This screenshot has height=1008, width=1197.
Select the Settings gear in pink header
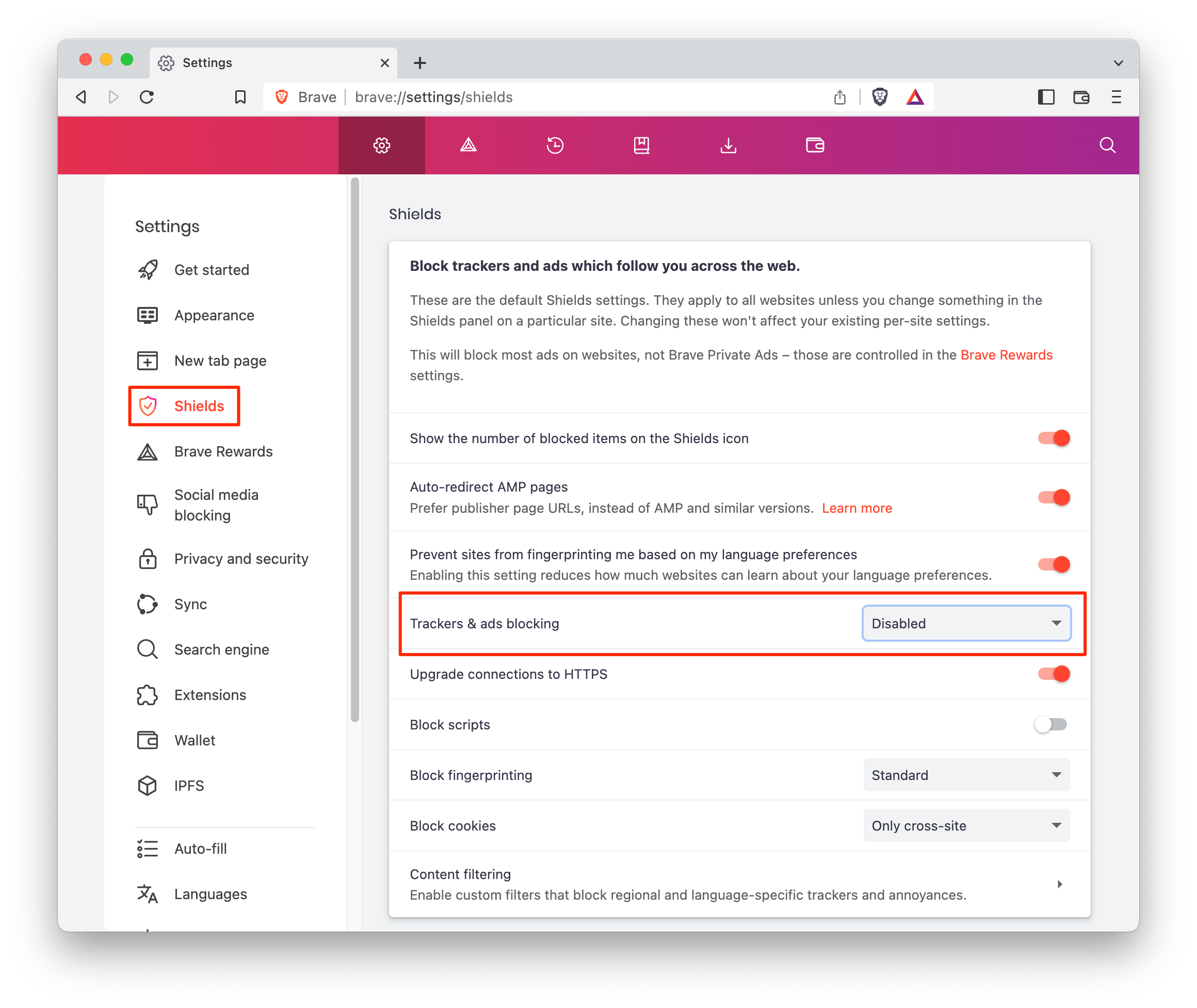[382, 145]
